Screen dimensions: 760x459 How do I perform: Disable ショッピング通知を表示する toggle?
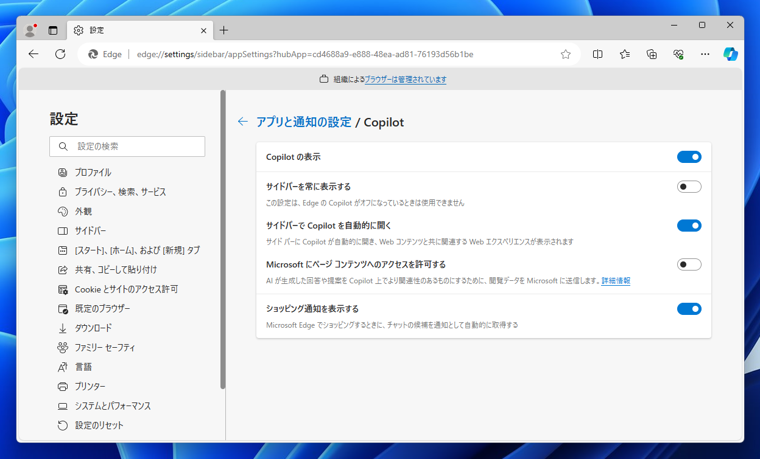[x=689, y=309]
